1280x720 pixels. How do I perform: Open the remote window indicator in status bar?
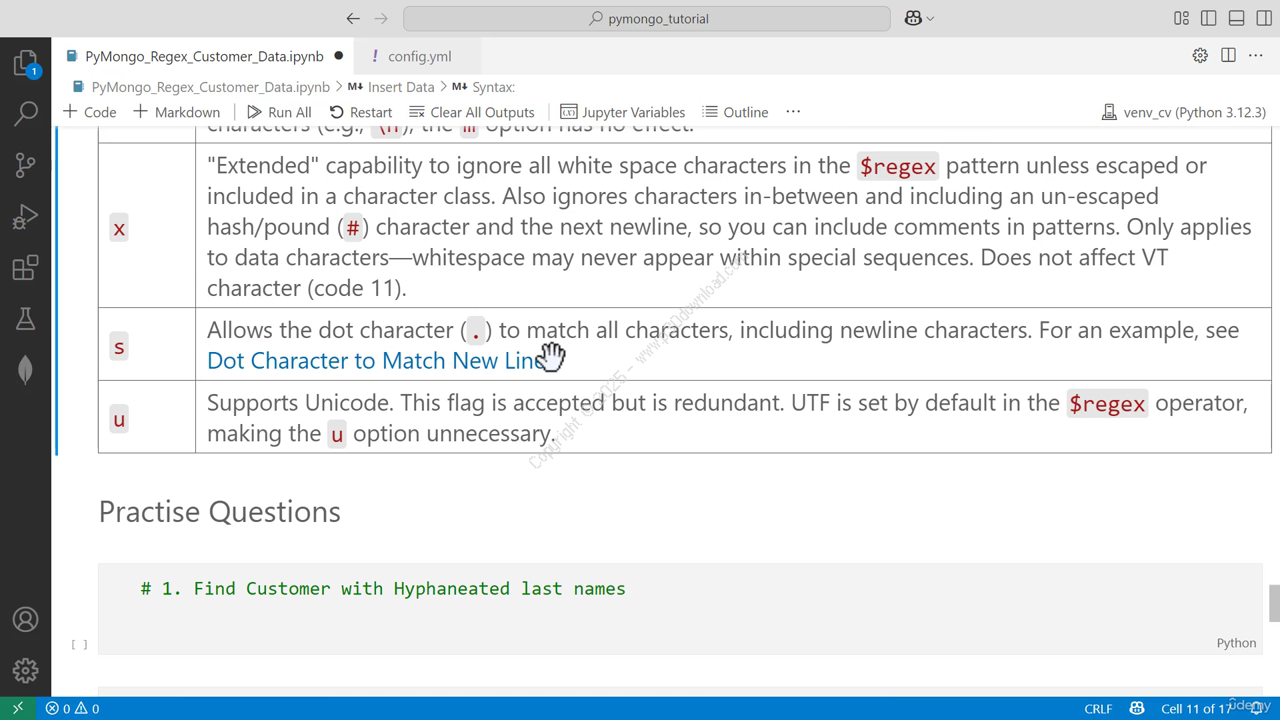[17, 708]
